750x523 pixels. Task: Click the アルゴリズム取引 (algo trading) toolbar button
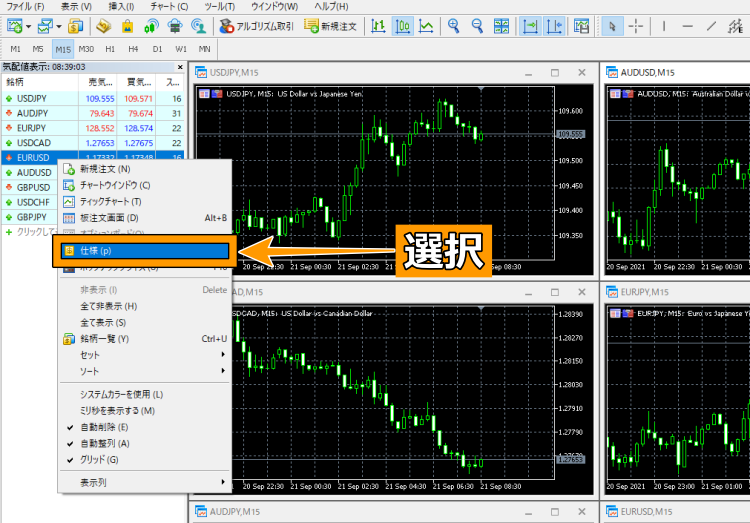[256, 26]
